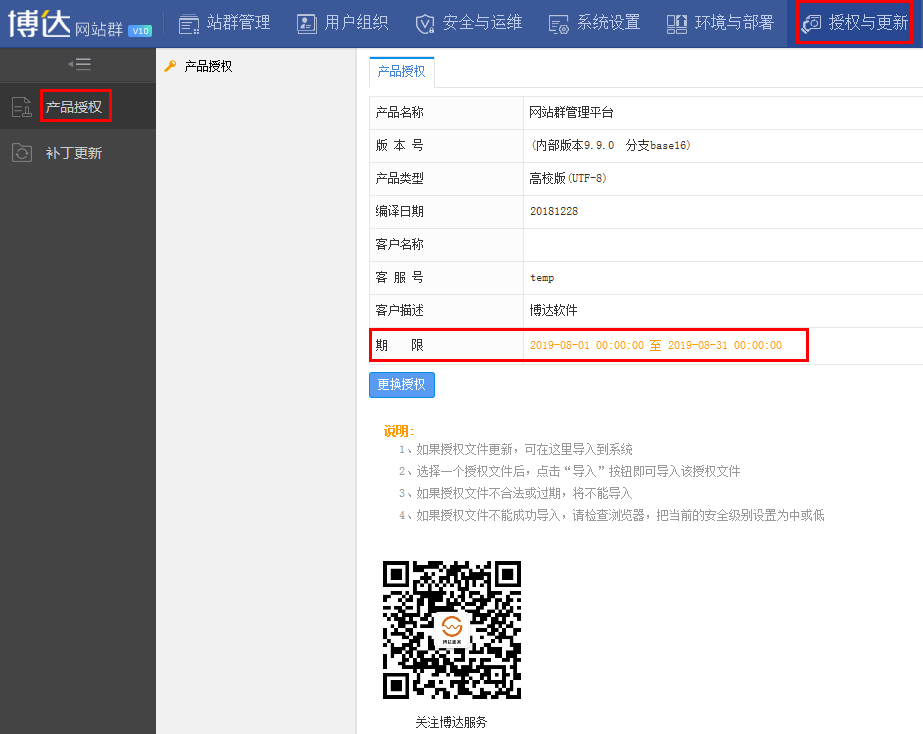This screenshot has width=923, height=734.
Task: Open 补丁更新 in the sidebar
Action: (x=73, y=153)
